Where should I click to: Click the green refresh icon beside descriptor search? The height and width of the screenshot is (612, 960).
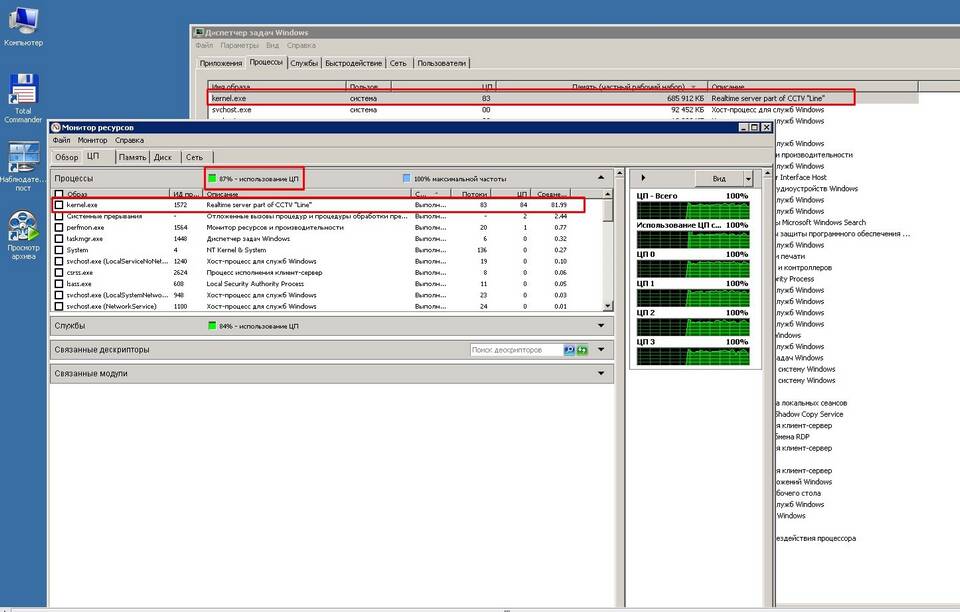point(581,350)
